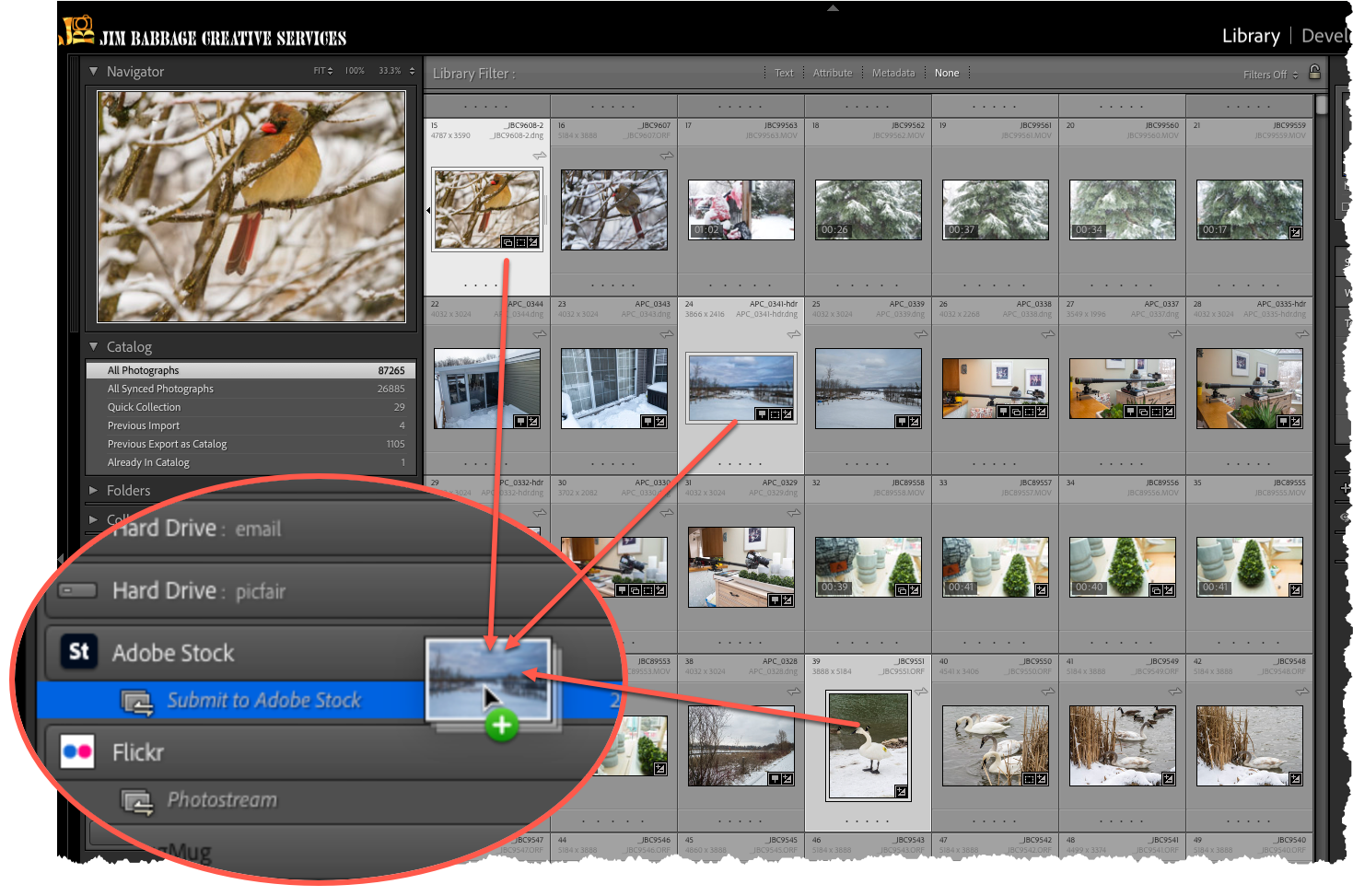Select Already In Catalog entry

(251, 462)
